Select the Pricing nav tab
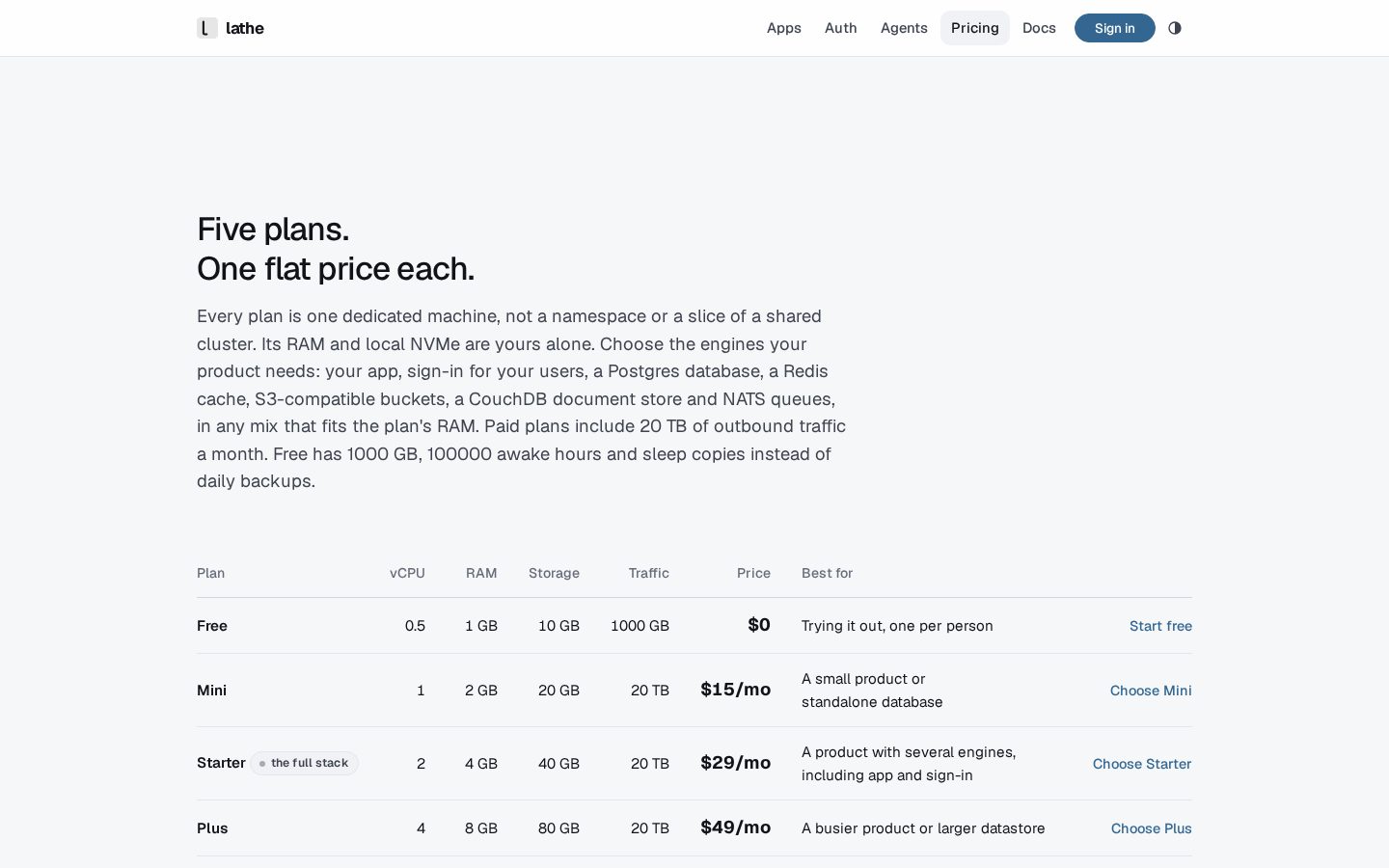1389x868 pixels. [x=975, y=28]
